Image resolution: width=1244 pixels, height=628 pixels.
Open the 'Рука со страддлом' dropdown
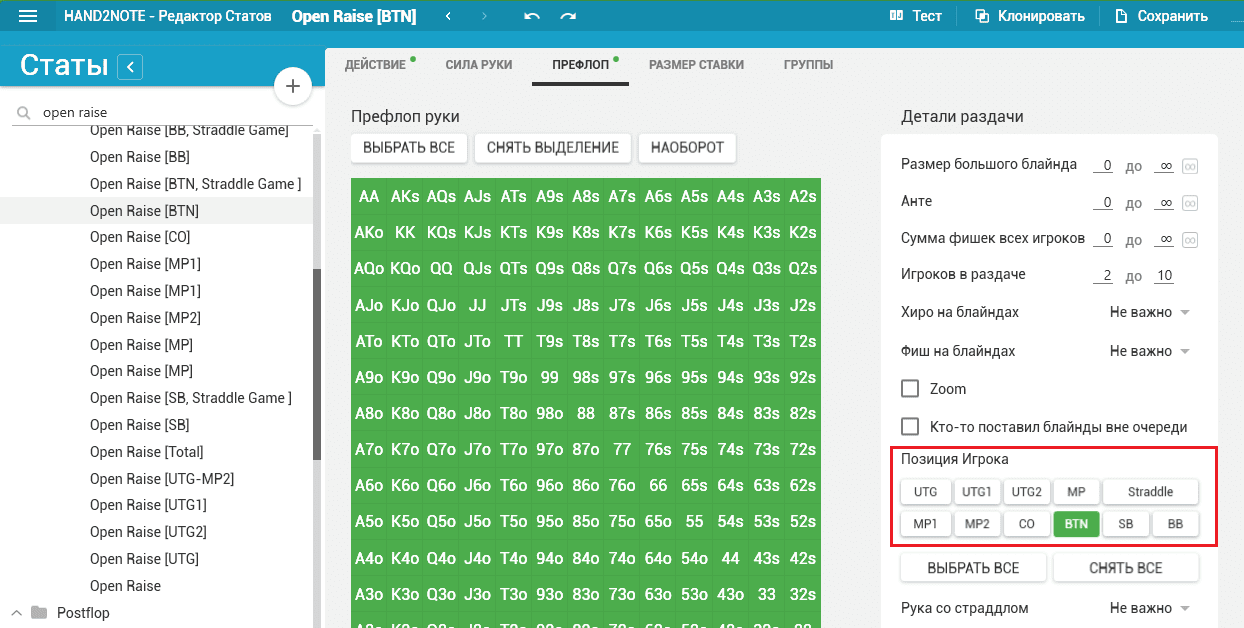point(1149,608)
